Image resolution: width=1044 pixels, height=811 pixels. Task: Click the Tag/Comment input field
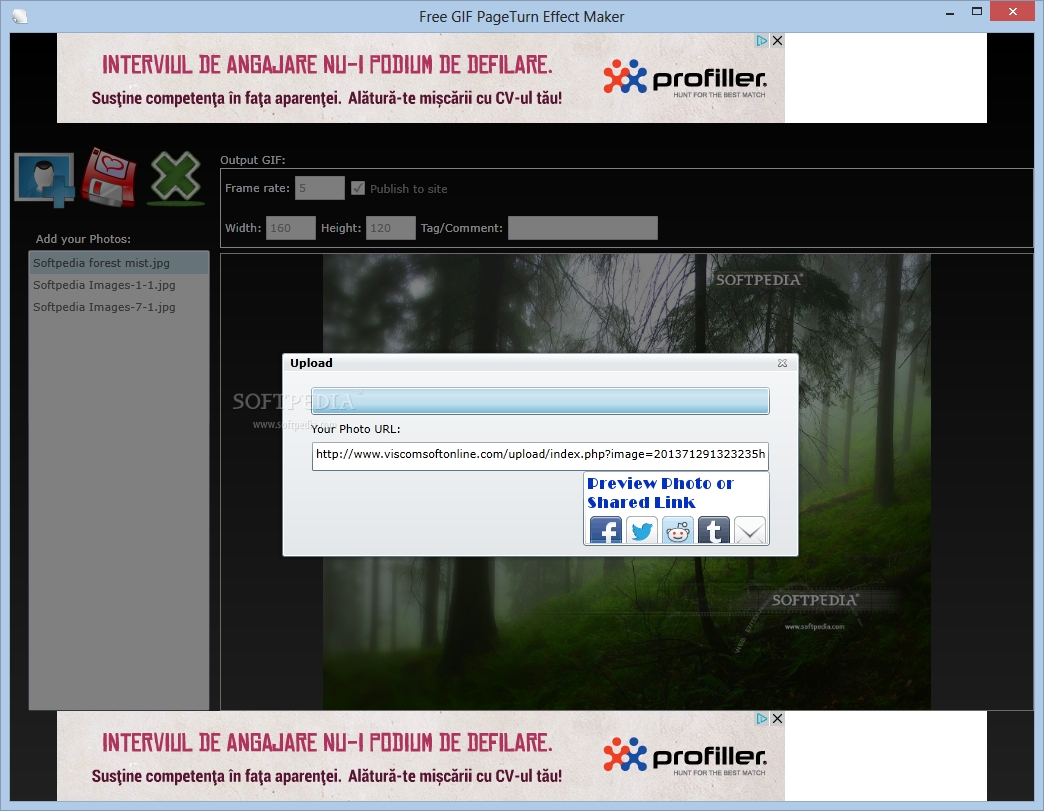tap(583, 228)
